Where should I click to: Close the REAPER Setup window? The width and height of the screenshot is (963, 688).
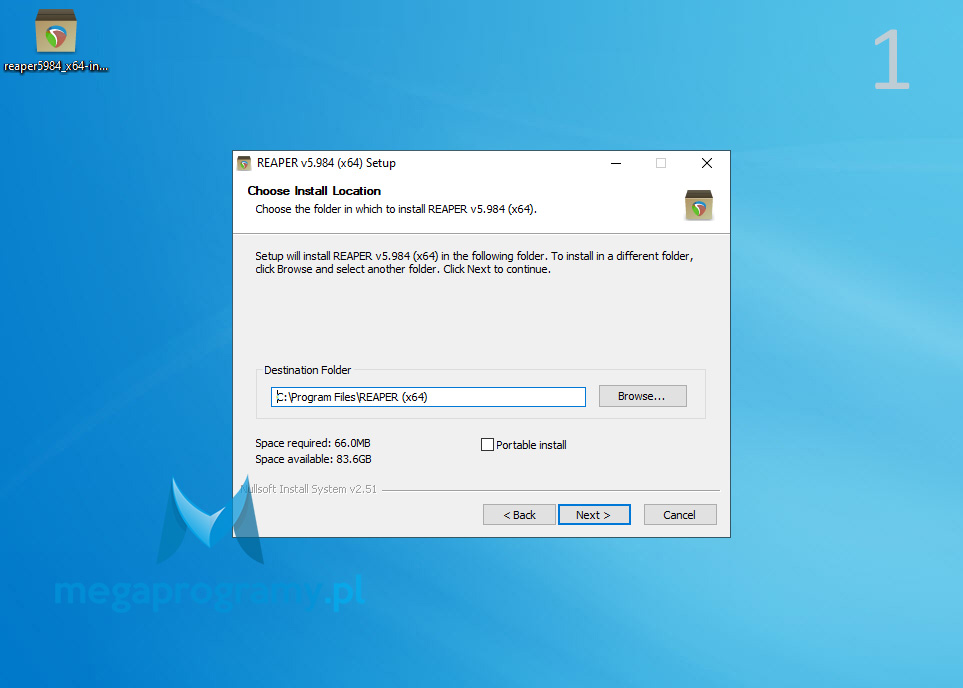click(x=707, y=163)
